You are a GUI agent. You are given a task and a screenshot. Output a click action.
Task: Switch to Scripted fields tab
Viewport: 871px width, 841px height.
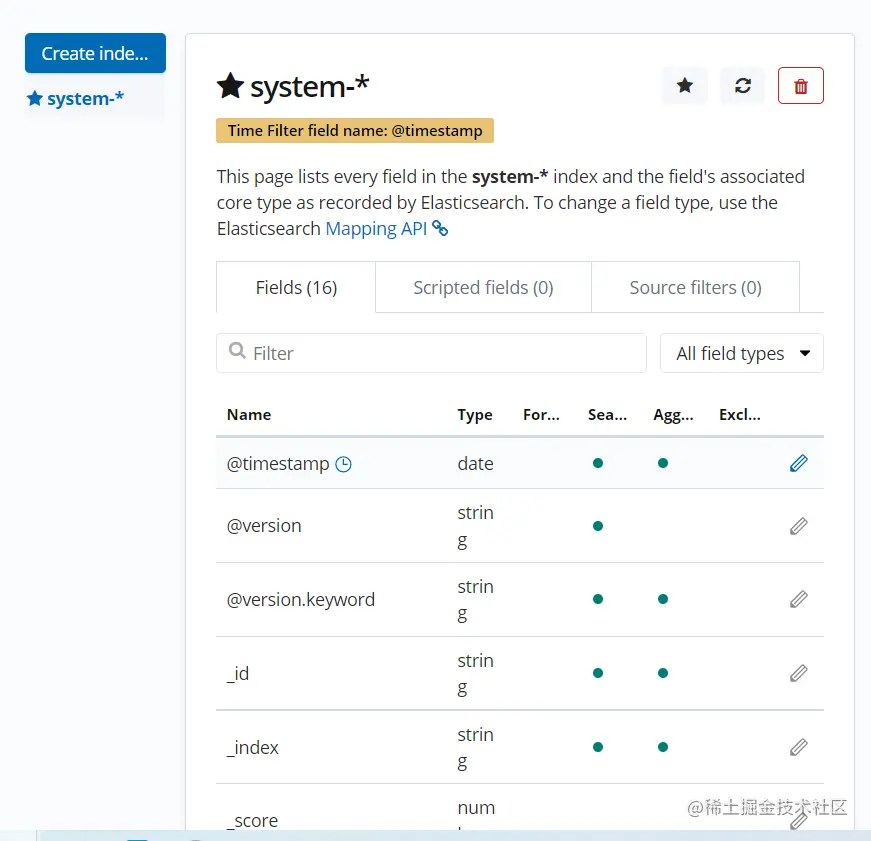[x=483, y=288]
